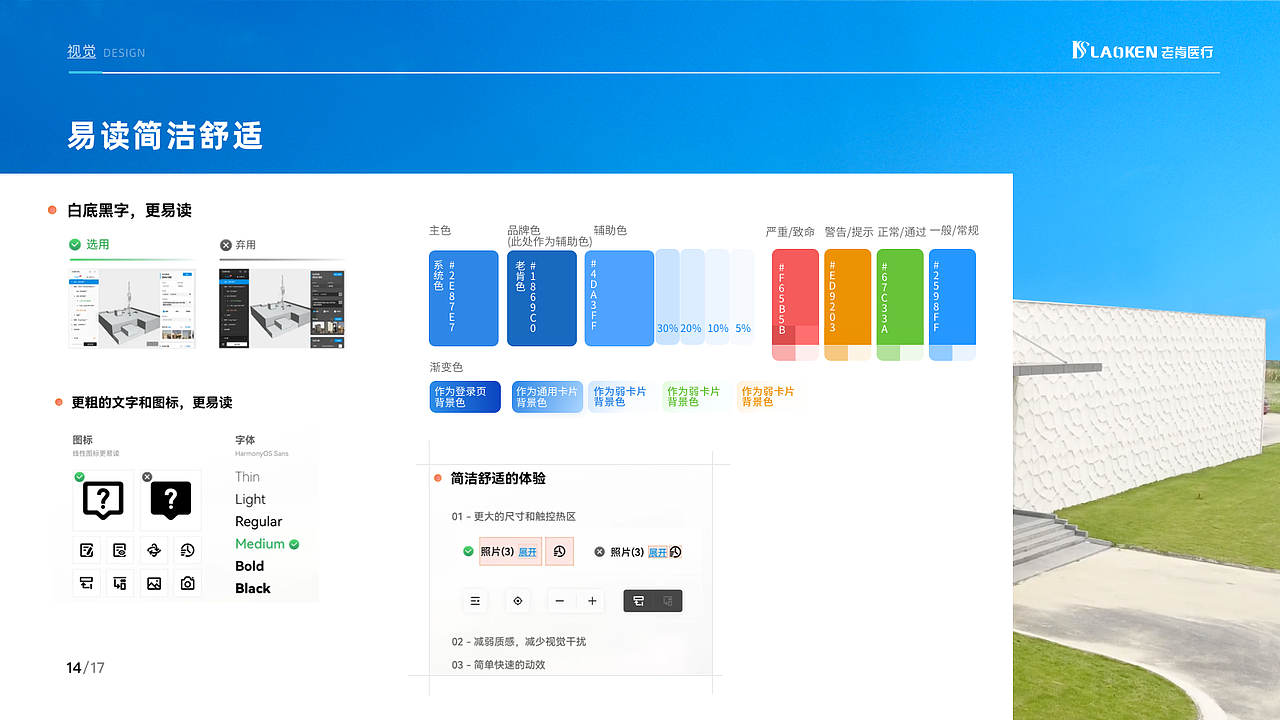Screen dimensions: 1280x720
Task: Select the 系统色 #2E87E7 swatch
Action: pyautogui.click(x=463, y=298)
